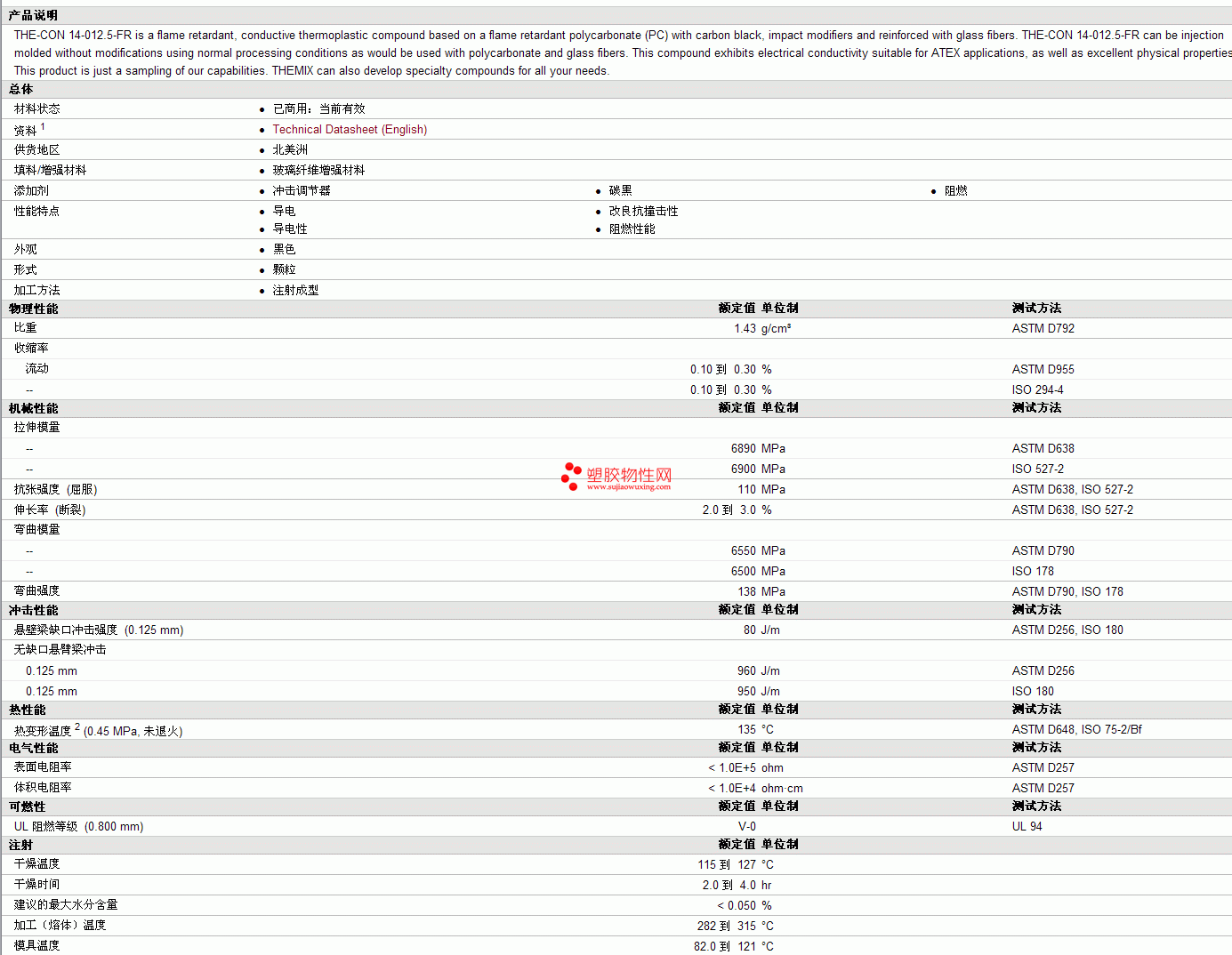Image resolution: width=1232 pixels, height=955 pixels.
Task: Click the < 0.050 % moisture value
Action: (745, 906)
